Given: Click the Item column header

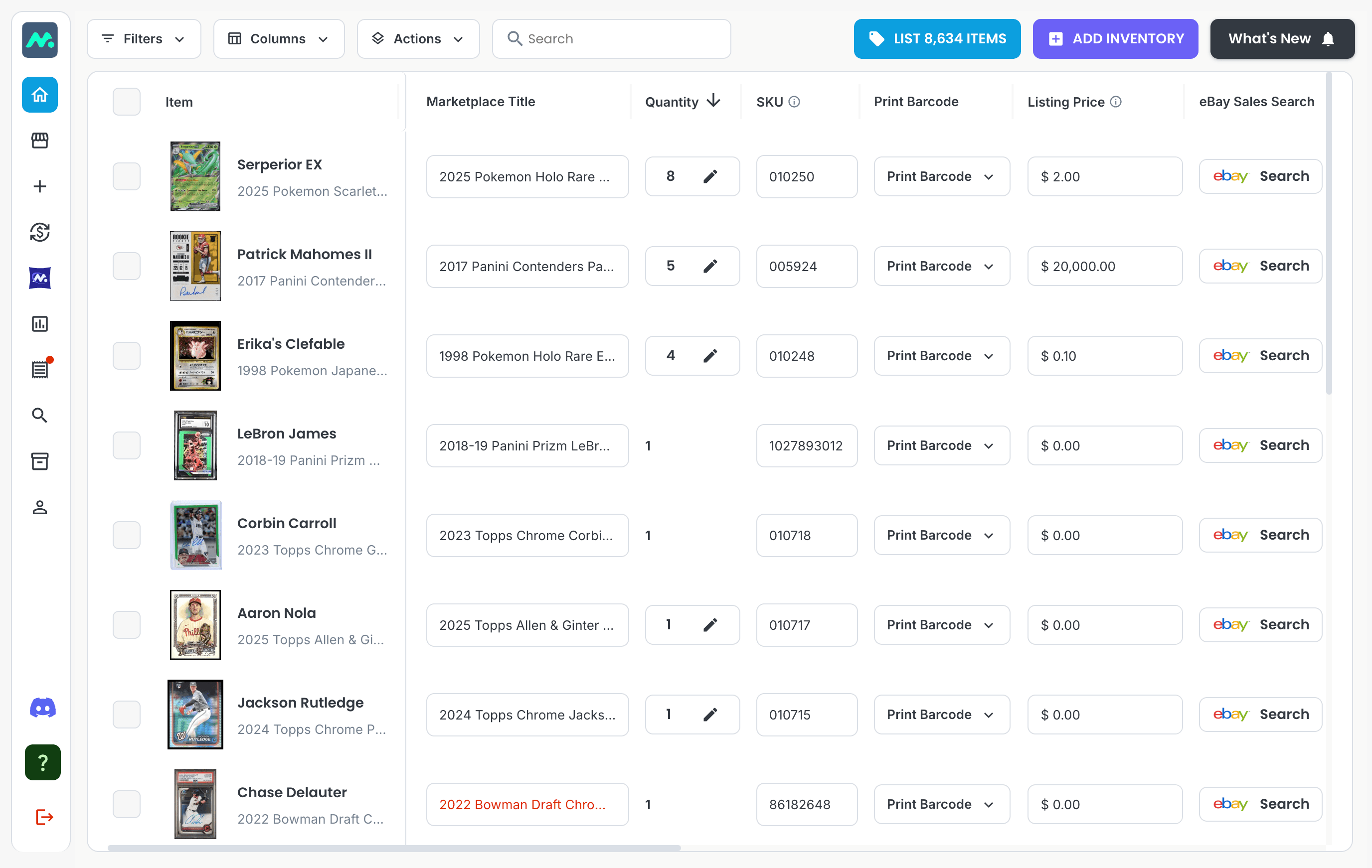Looking at the screenshot, I should 179,103.
